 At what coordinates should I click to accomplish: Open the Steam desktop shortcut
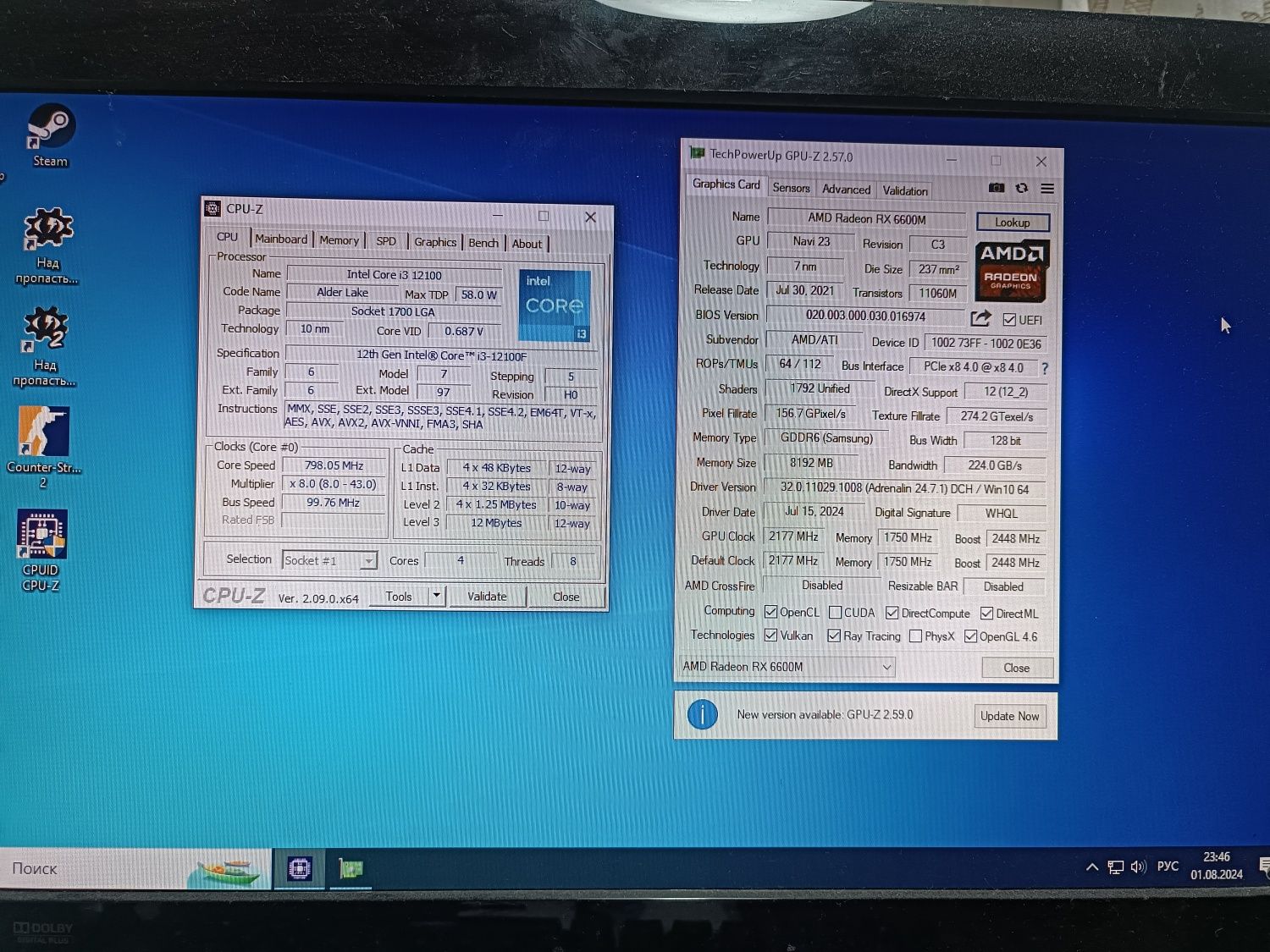pos(50,135)
